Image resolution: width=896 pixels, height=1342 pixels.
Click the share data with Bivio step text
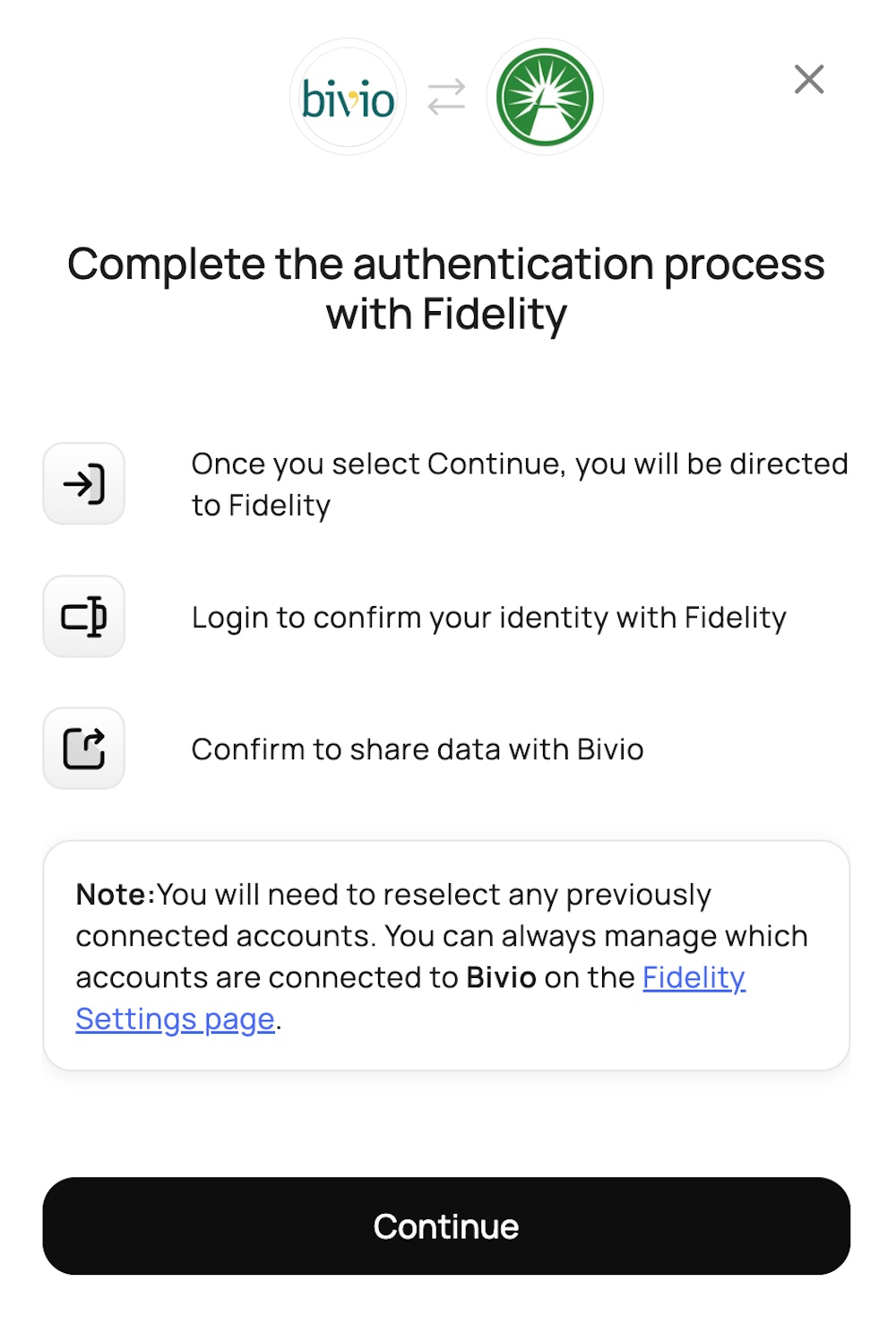tap(418, 748)
